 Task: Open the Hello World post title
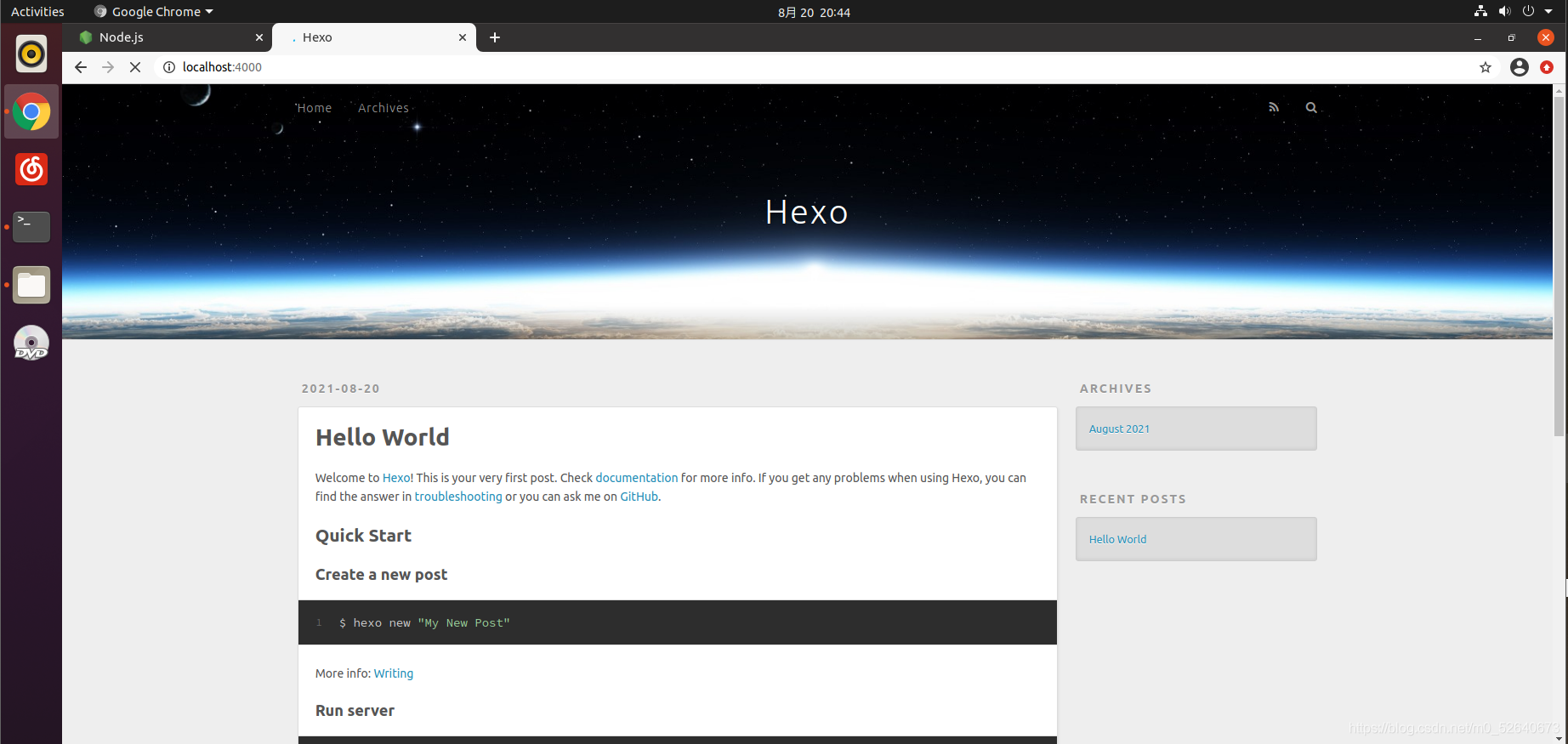pos(383,437)
